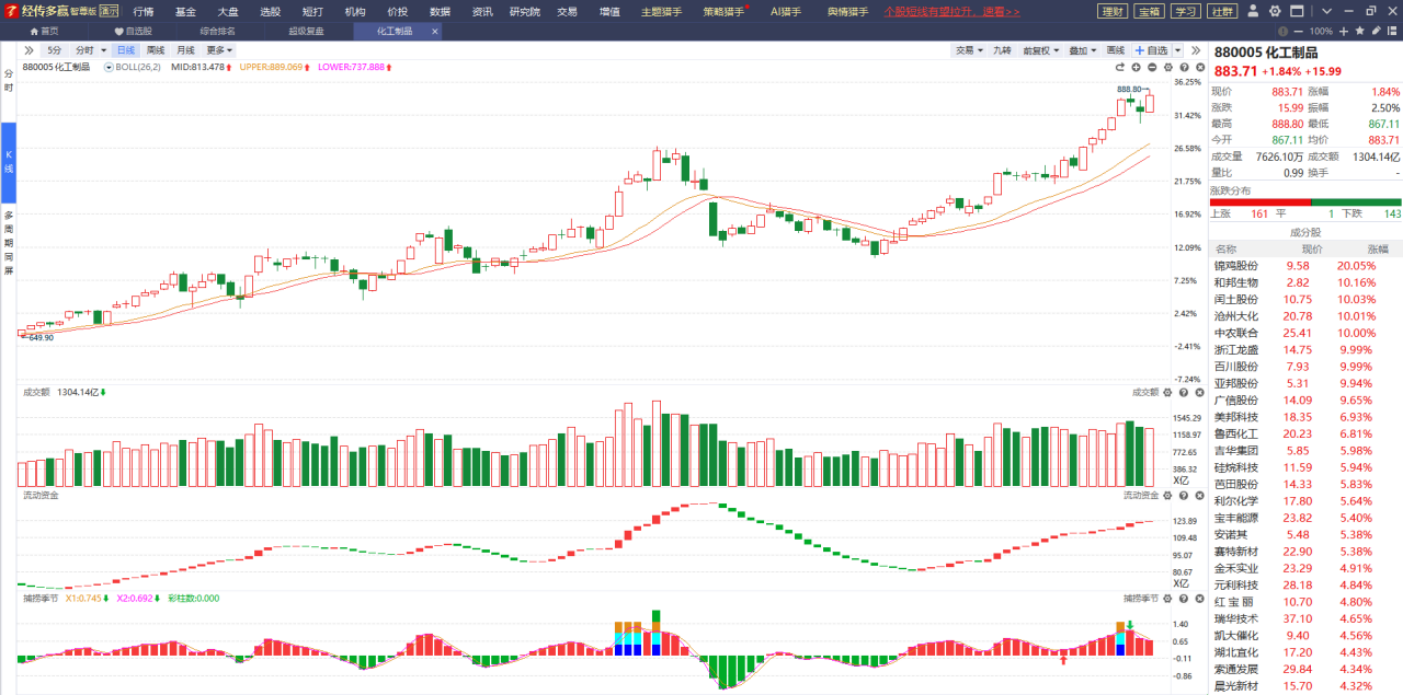This screenshot has width=1403, height=696.
Task: Click the user account icon in title bar
Action: tap(1254, 11)
